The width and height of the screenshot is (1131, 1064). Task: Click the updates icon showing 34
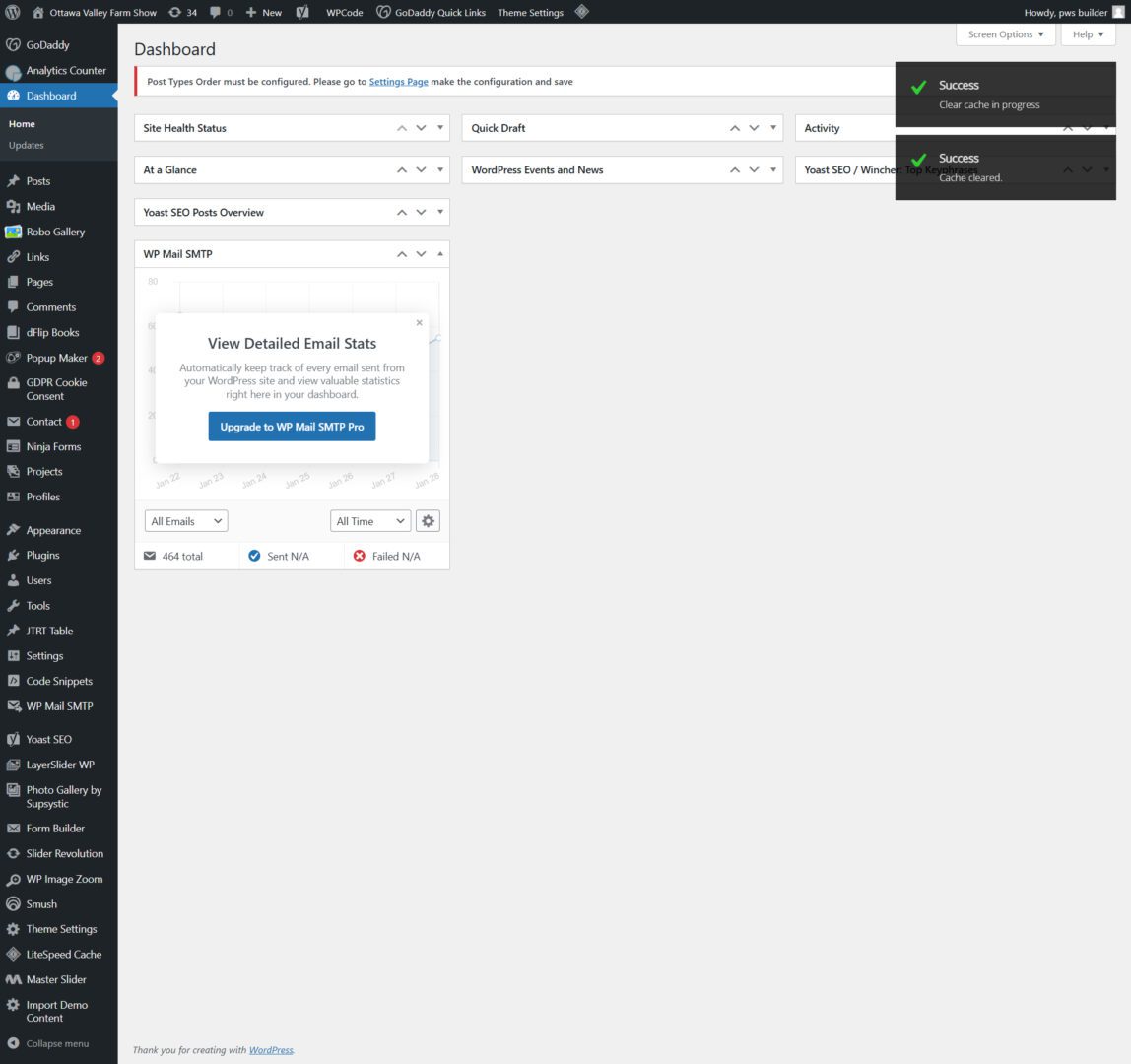(182, 12)
